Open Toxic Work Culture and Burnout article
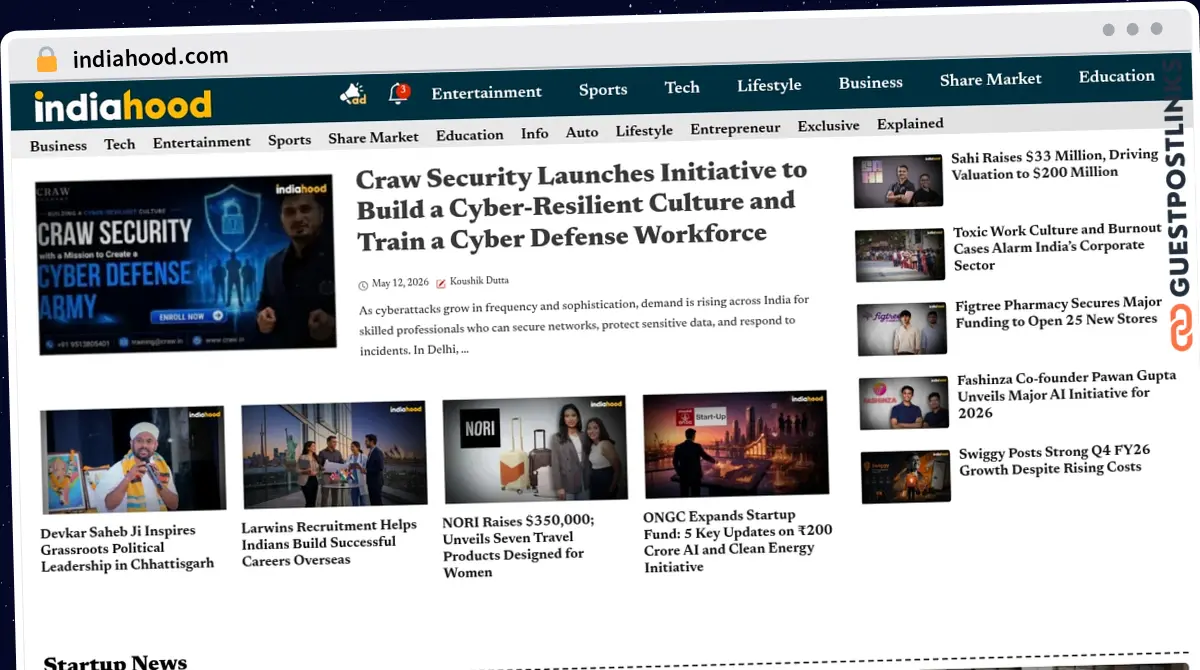Image resolution: width=1200 pixels, height=670 pixels. [1056, 247]
